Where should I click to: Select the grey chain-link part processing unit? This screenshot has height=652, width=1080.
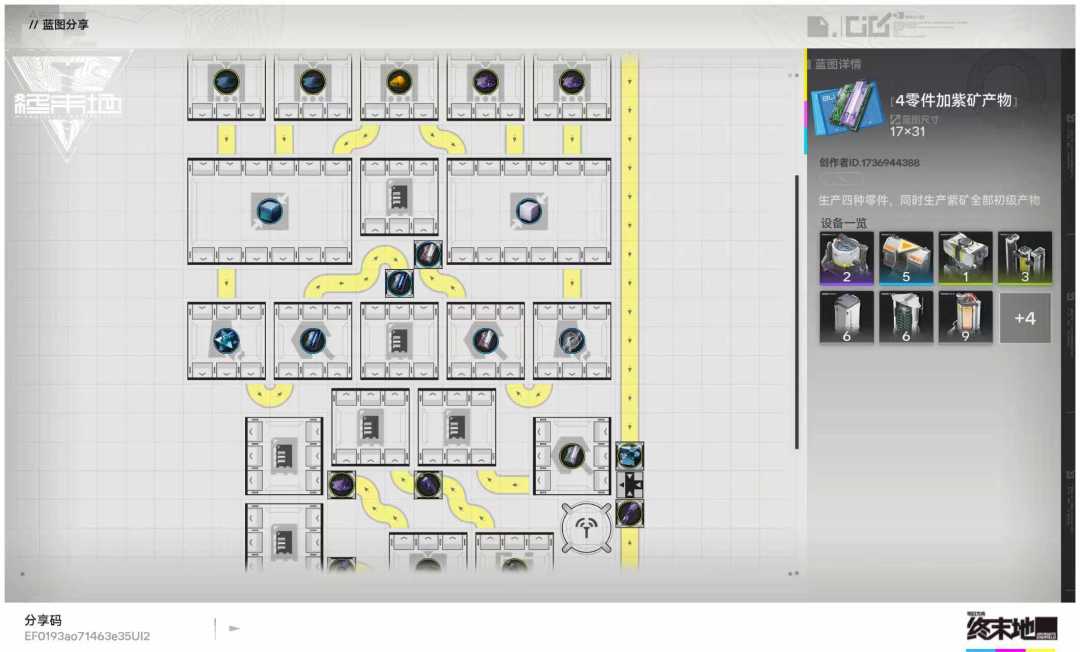tap(572, 341)
